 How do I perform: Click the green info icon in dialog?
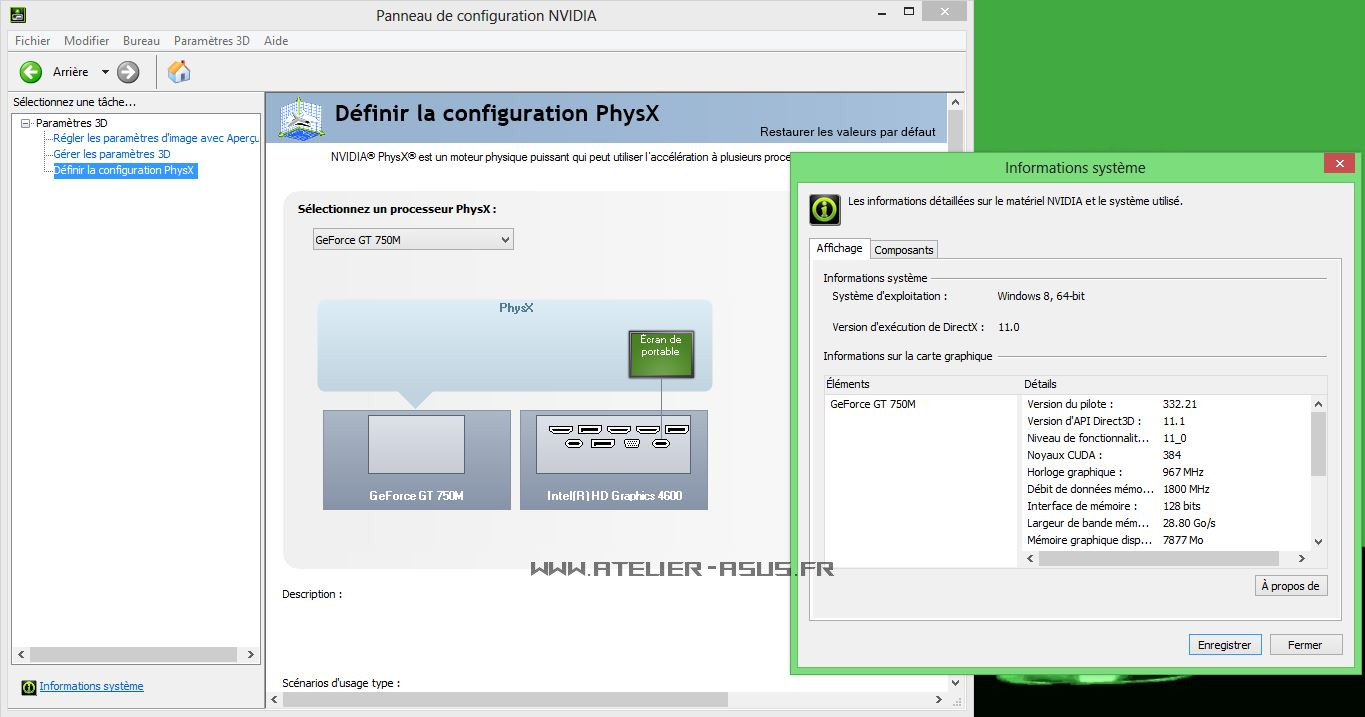tap(824, 209)
